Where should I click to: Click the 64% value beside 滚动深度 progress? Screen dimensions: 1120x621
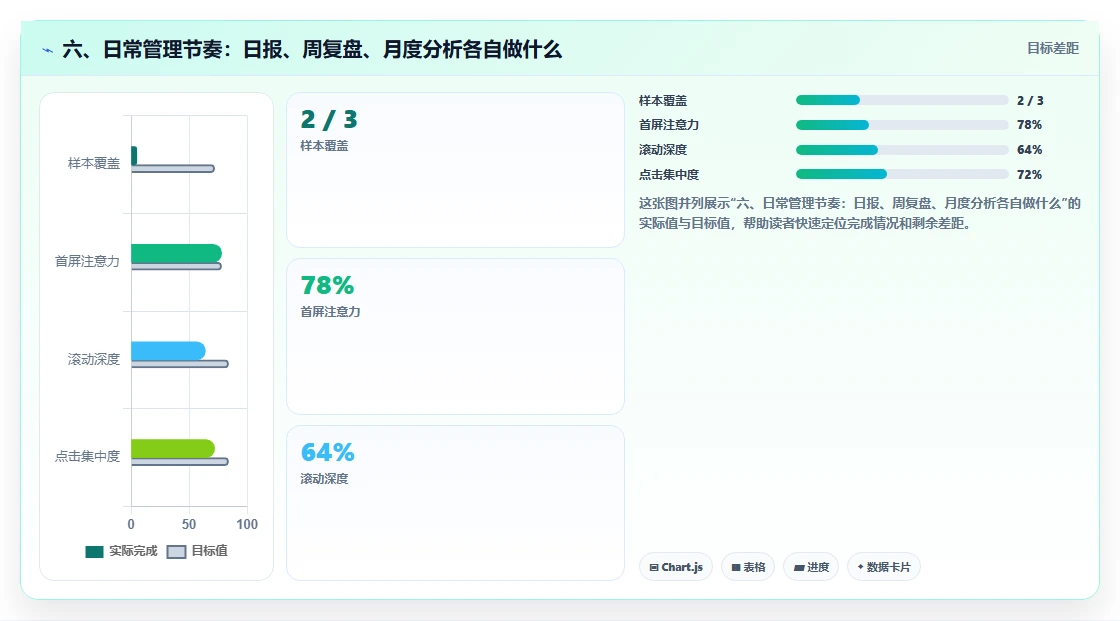click(x=1029, y=150)
